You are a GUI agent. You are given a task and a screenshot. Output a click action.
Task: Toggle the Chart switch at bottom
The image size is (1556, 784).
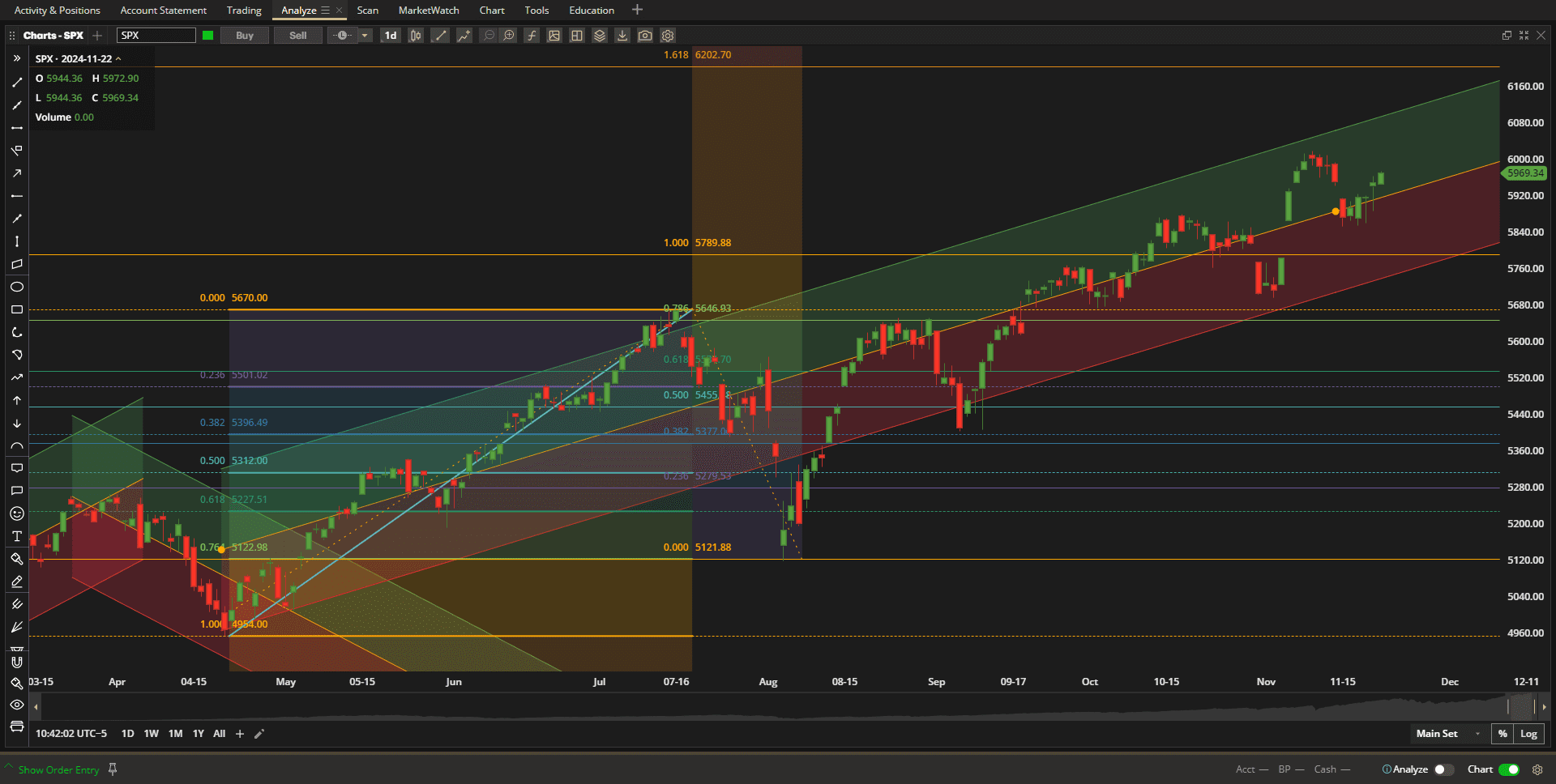coord(1509,769)
